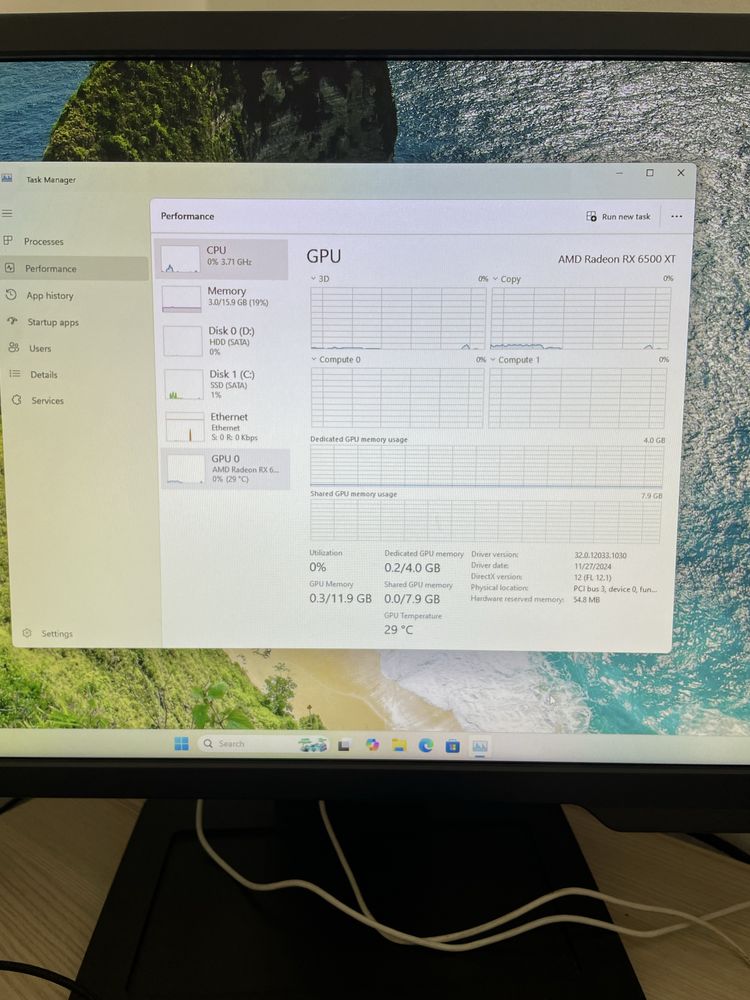Open the Copy engine graph dropdown
Viewport: 750px width, 1000px height.
495,279
